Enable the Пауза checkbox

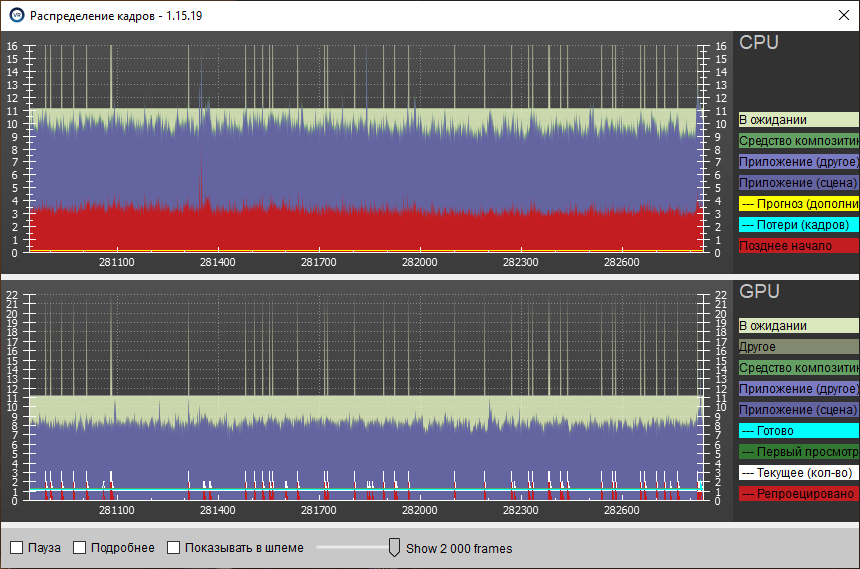click(17, 548)
